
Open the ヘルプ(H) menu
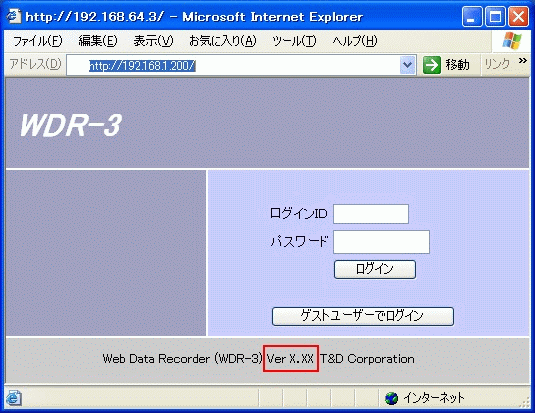pyautogui.click(x=355, y=41)
